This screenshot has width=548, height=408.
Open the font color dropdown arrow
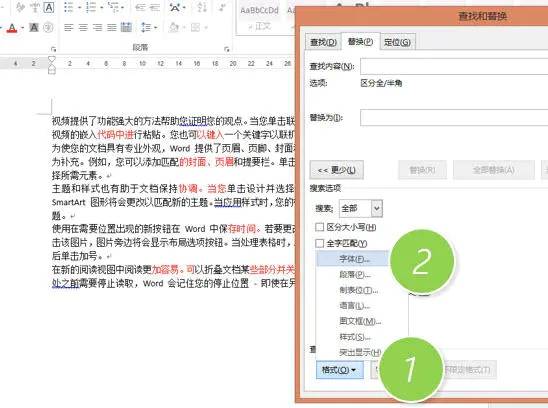[22, 28]
